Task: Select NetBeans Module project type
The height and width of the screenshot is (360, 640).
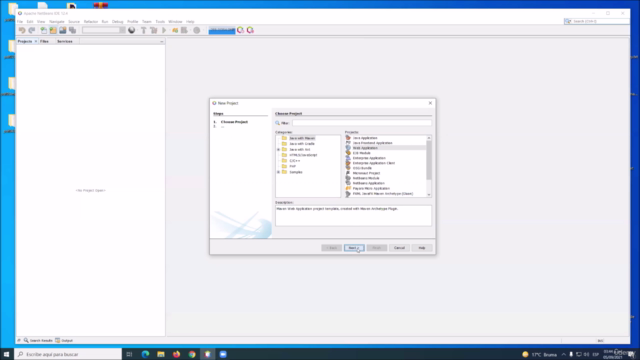Action: (366, 178)
